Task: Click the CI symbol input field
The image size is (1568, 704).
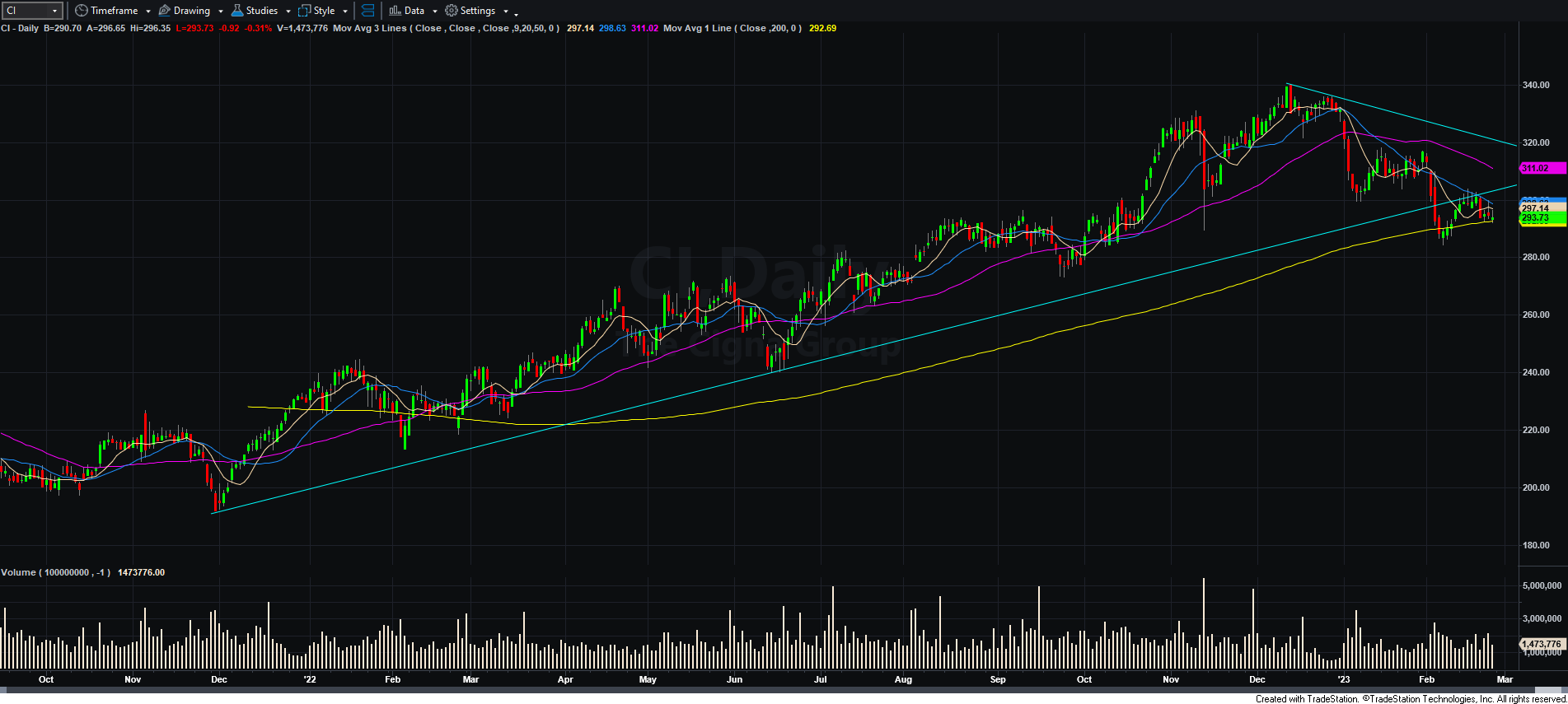Action: (x=26, y=11)
